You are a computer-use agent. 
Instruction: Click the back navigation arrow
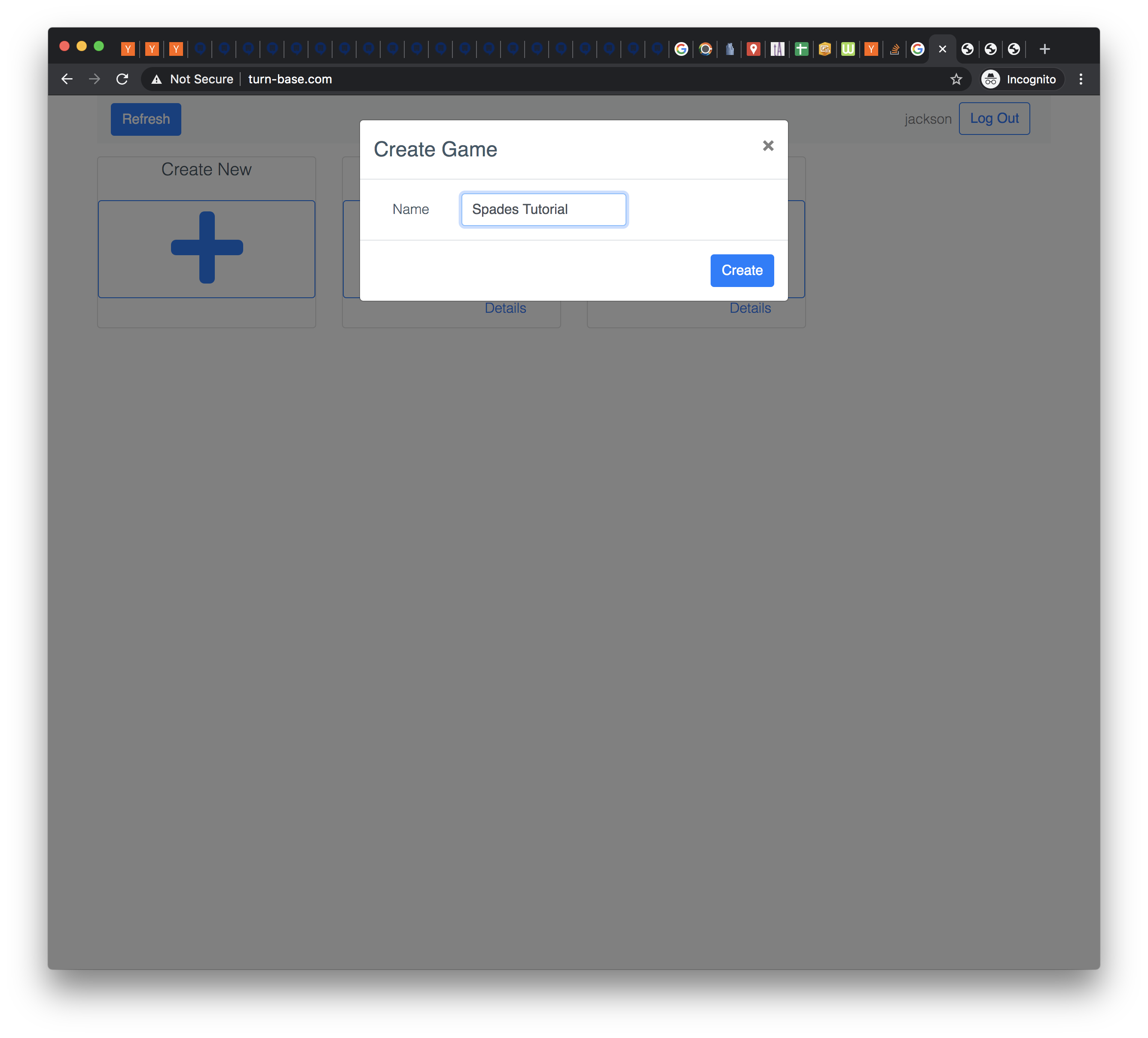point(67,80)
